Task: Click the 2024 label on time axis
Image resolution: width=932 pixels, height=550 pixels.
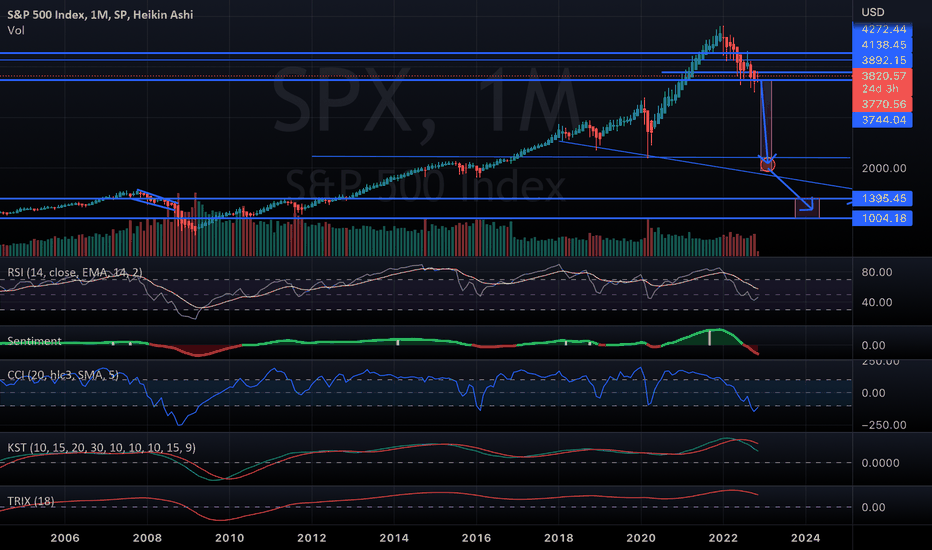Action: [x=805, y=538]
